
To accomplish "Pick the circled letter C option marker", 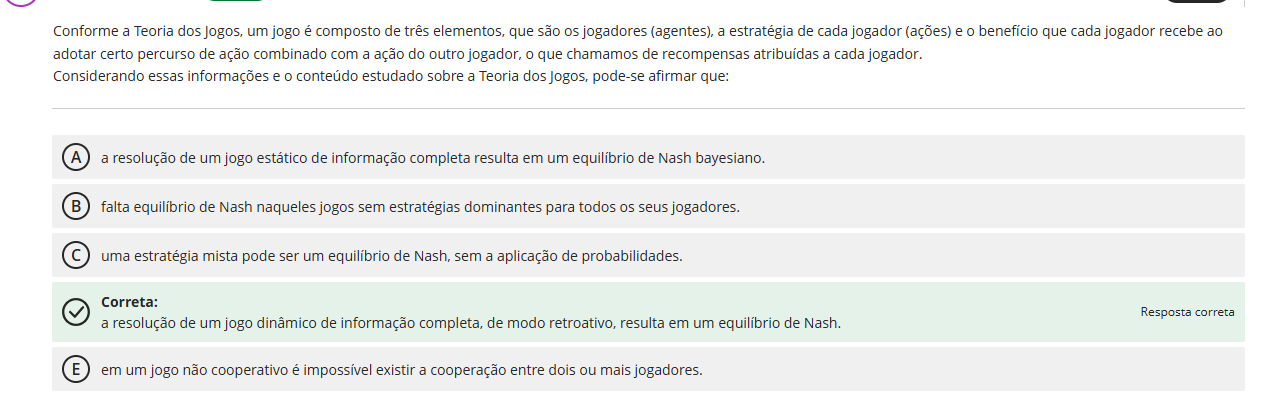I will pyautogui.click(x=75, y=256).
